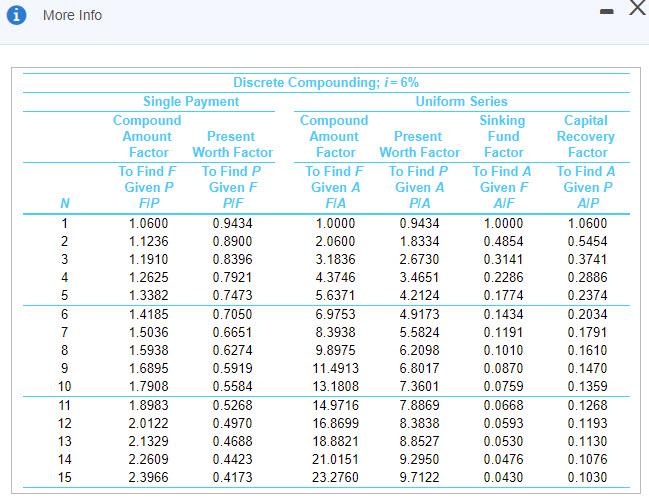Click value 0.1130 in row 13

click(587, 442)
